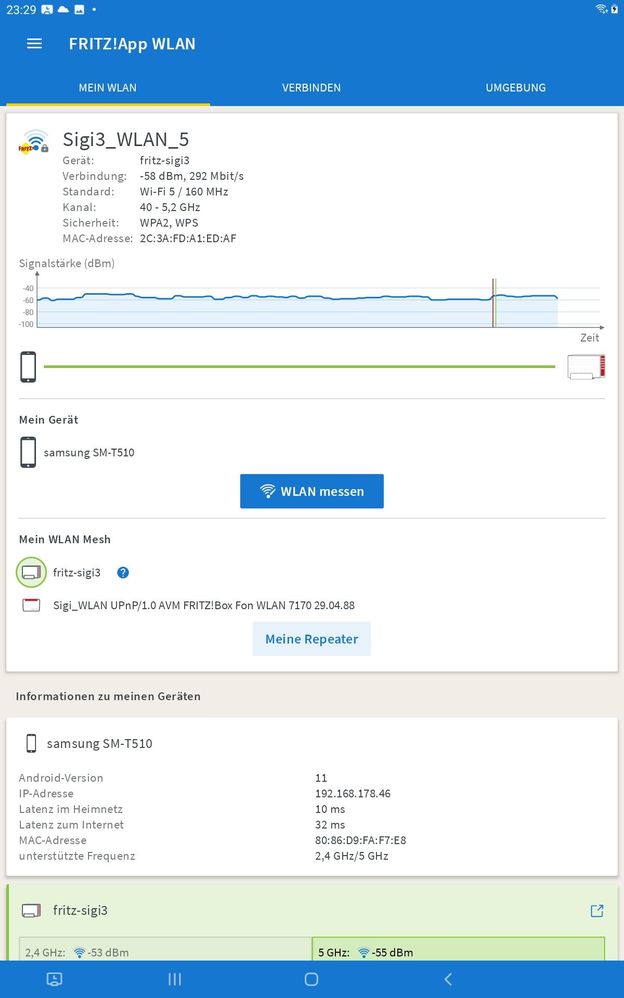Select the Sigi_WLAN FRITZ!Box Fon WLAN 7170 entry
The width and height of the screenshot is (624, 998).
click(204, 605)
